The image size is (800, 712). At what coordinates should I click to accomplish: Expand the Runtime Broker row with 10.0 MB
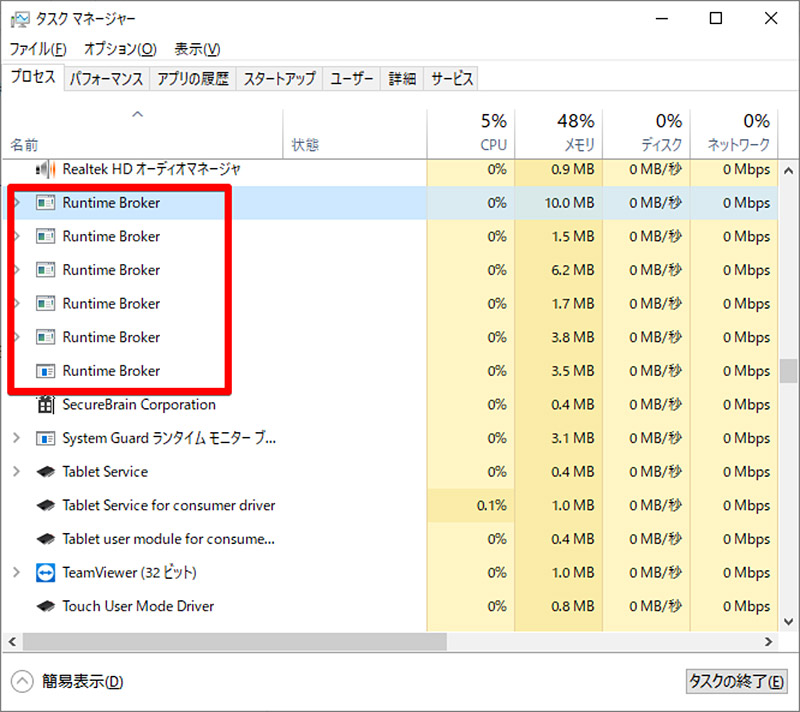tap(17, 203)
